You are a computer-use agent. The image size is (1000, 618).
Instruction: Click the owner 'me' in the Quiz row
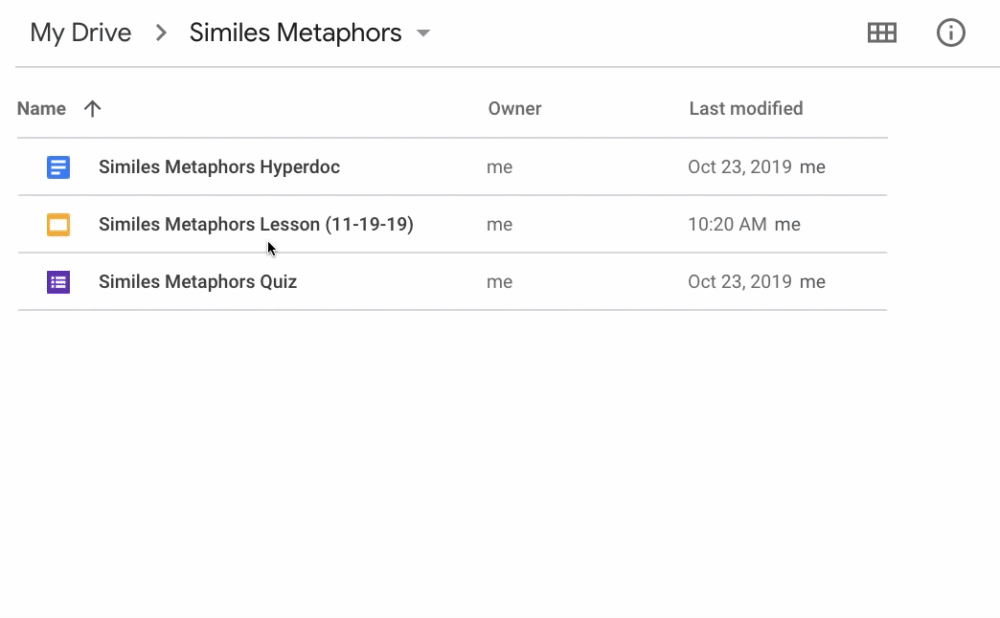pyautogui.click(x=499, y=282)
